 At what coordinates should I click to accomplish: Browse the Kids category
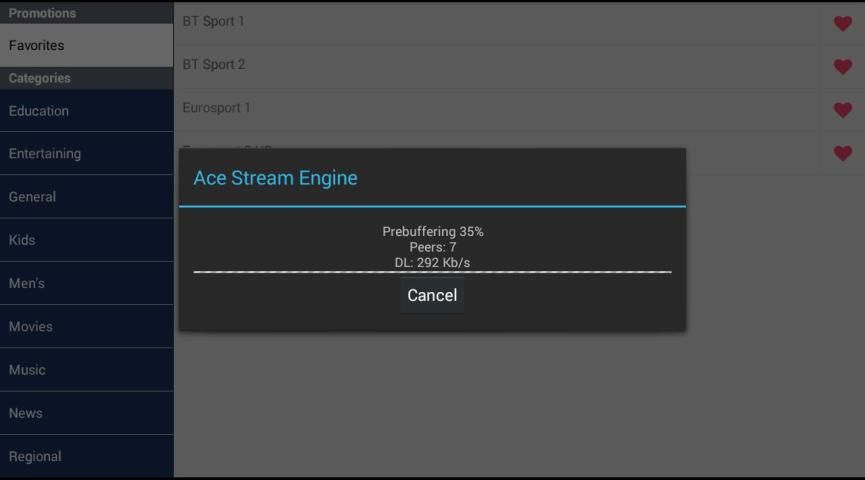pyautogui.click(x=86, y=240)
